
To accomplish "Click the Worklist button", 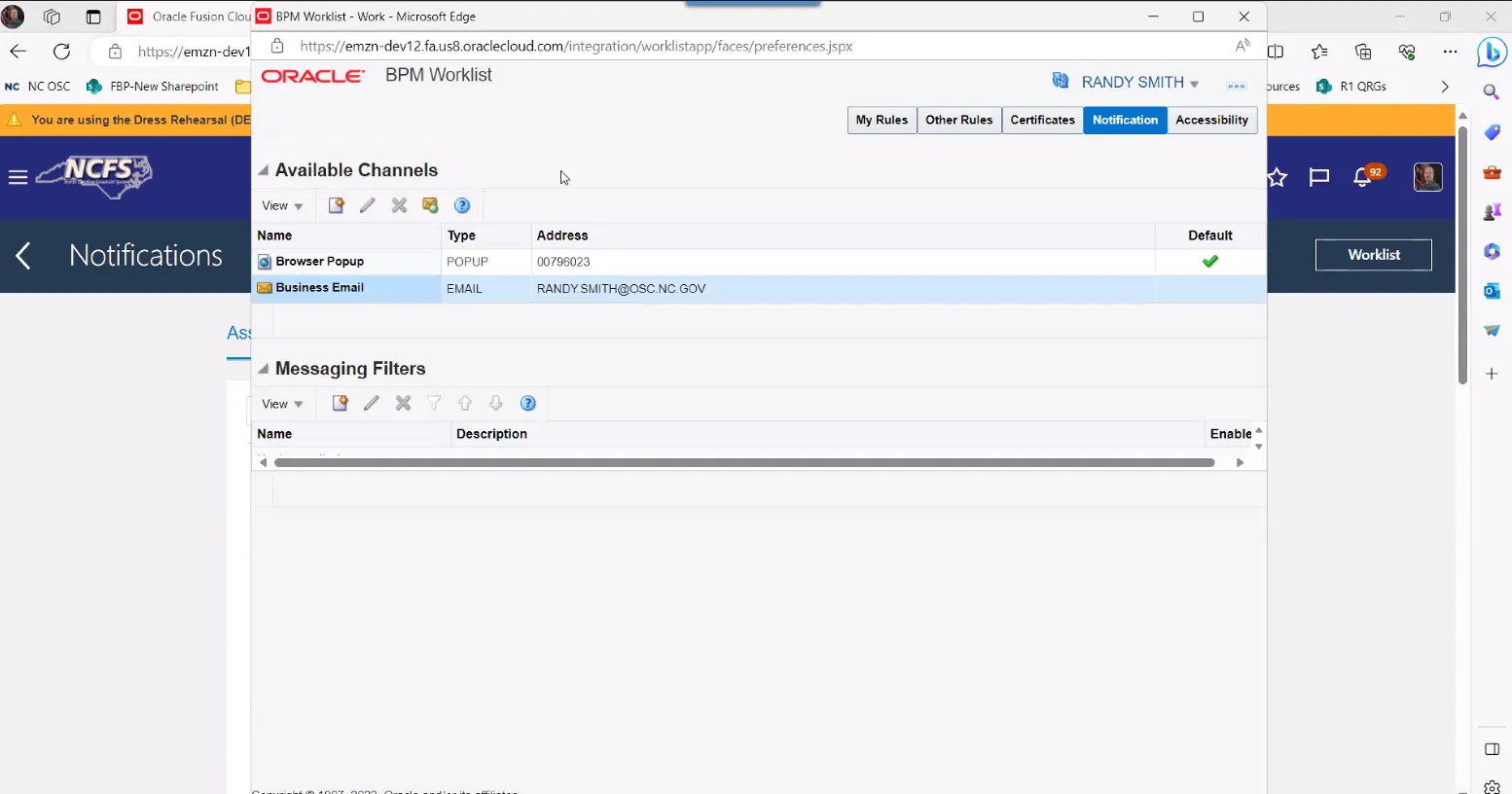I will pos(1373,255).
